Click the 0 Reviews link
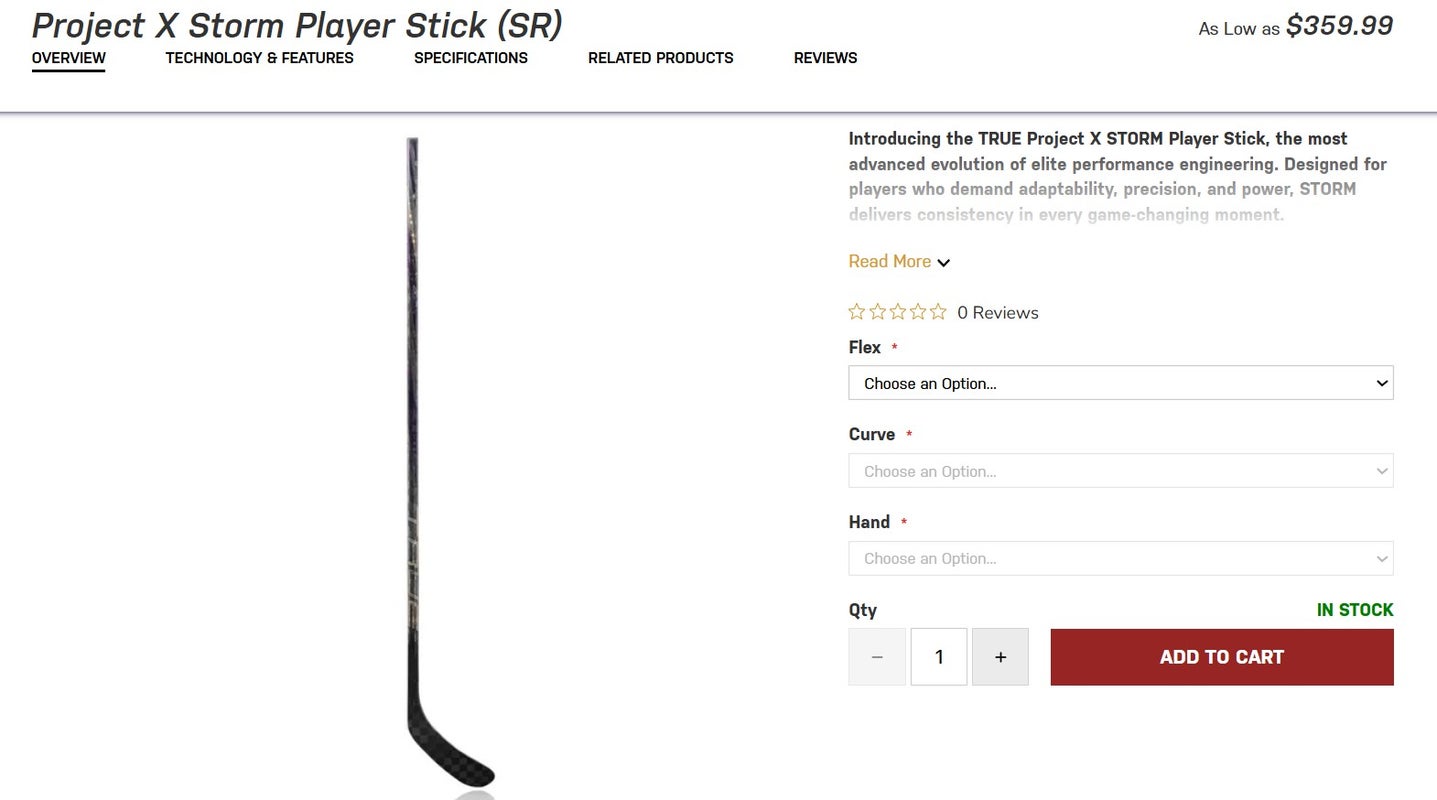1437x800 pixels. (x=997, y=313)
